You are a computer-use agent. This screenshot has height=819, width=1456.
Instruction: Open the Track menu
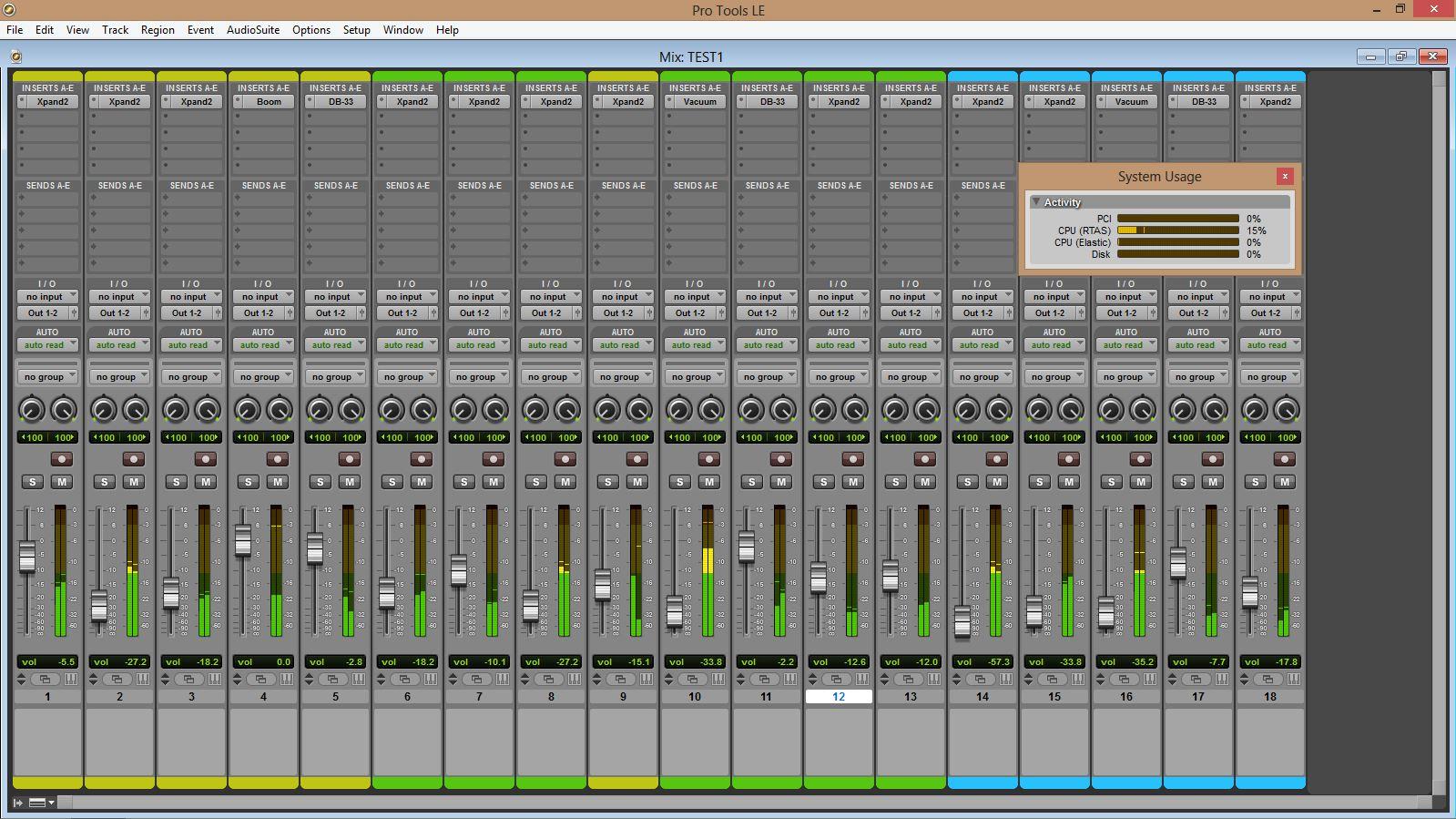pos(115,30)
